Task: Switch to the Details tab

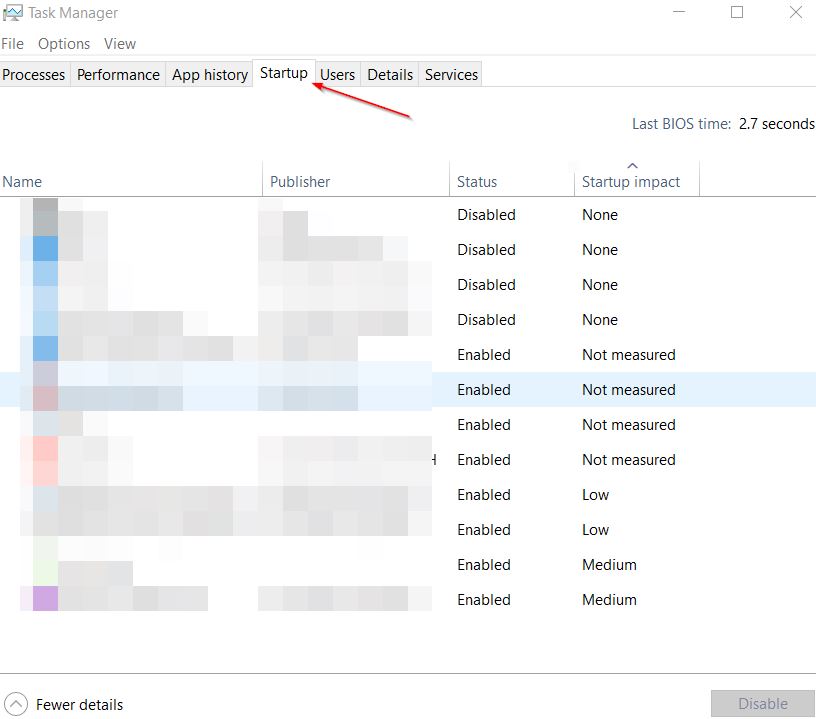Action: [x=390, y=74]
